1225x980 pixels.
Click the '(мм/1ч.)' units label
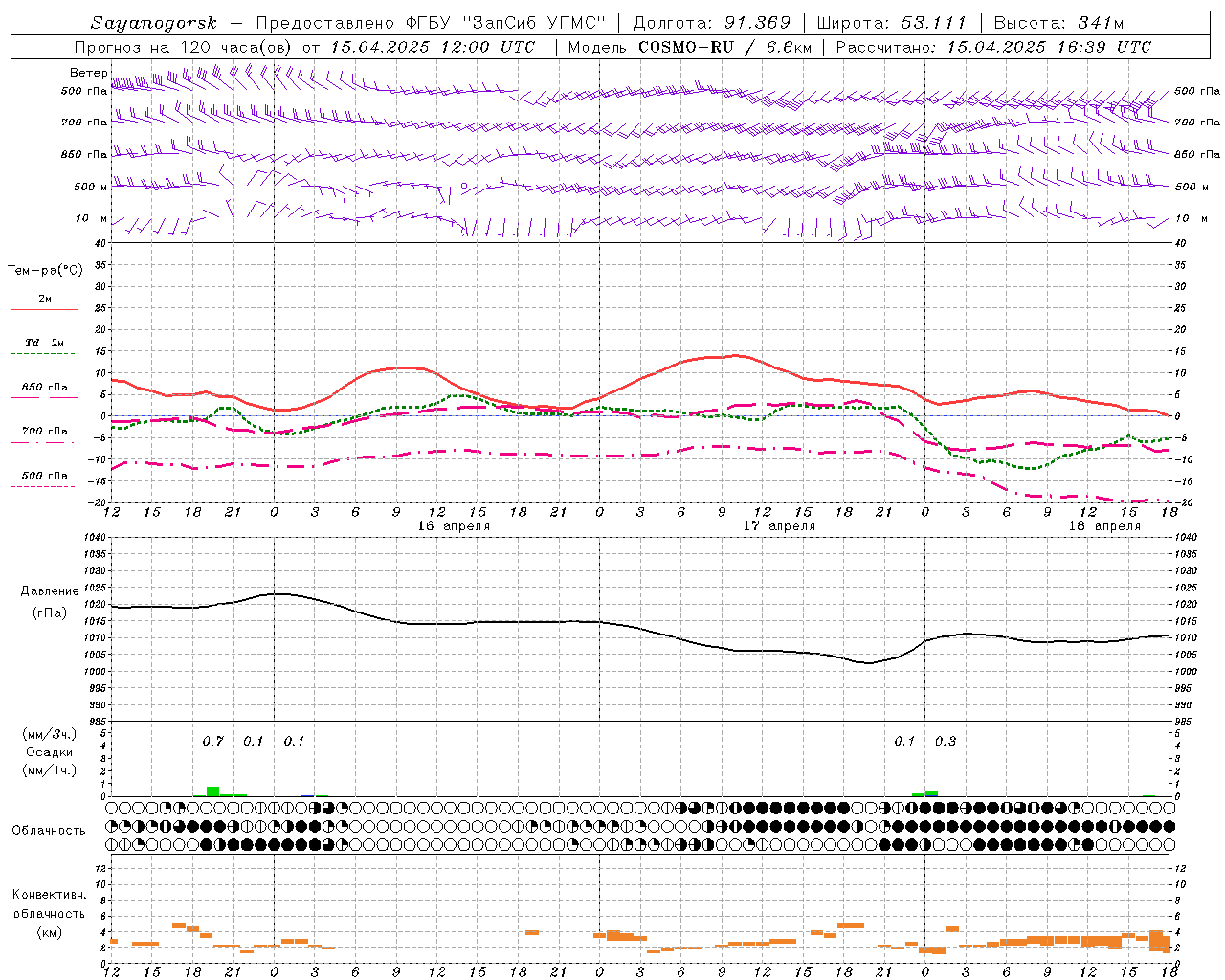pyautogui.click(x=50, y=770)
